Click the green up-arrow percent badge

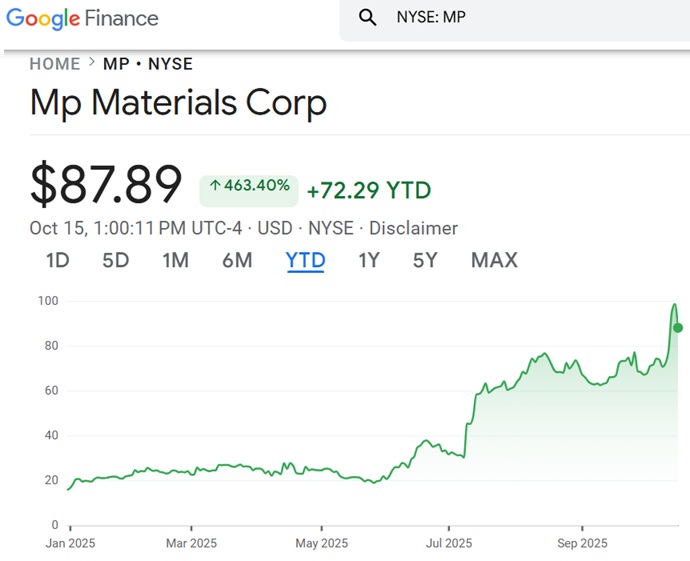(x=249, y=186)
